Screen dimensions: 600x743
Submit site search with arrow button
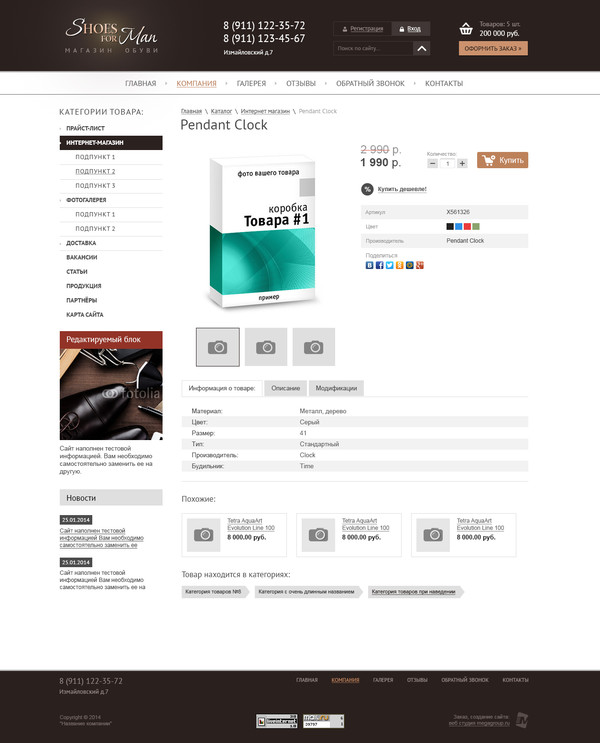(x=422, y=48)
